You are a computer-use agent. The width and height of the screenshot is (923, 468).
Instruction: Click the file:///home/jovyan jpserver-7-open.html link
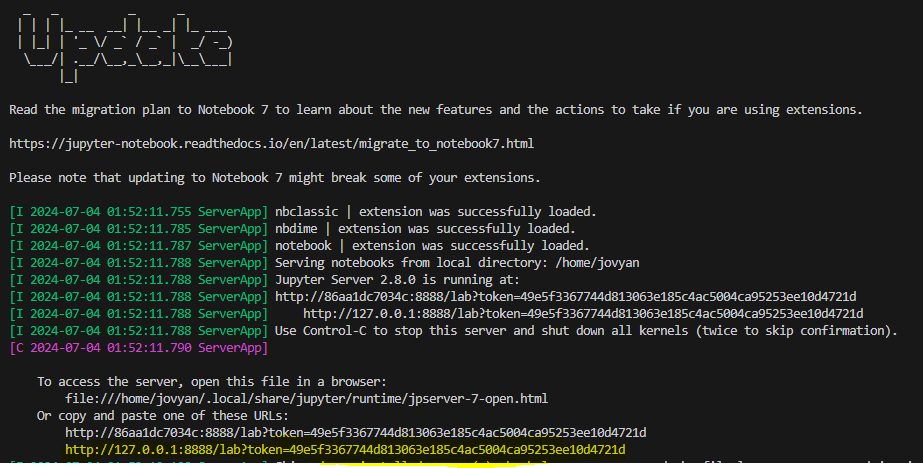pyautogui.click(x=306, y=398)
